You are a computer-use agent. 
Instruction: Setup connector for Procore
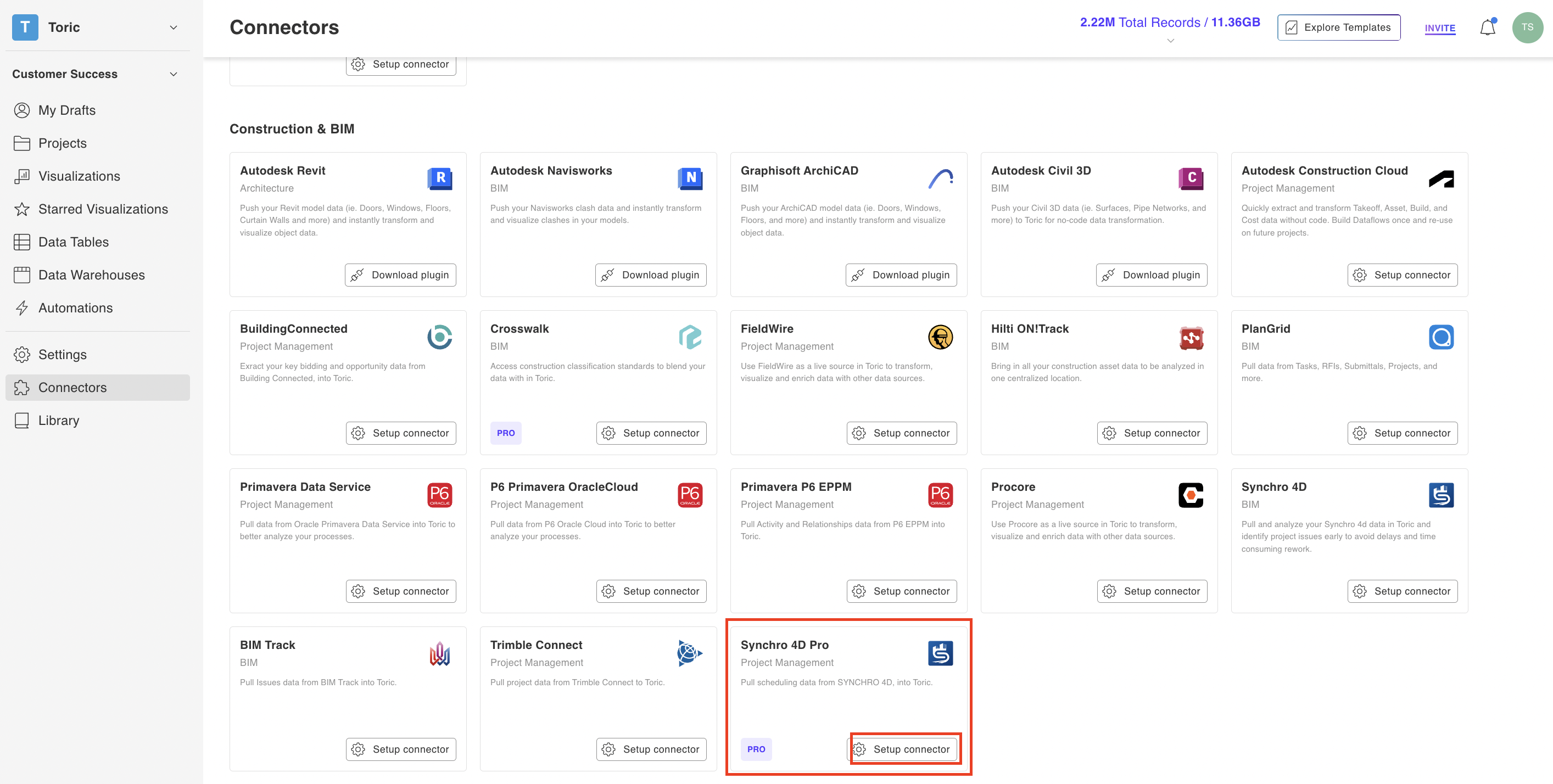point(1152,591)
